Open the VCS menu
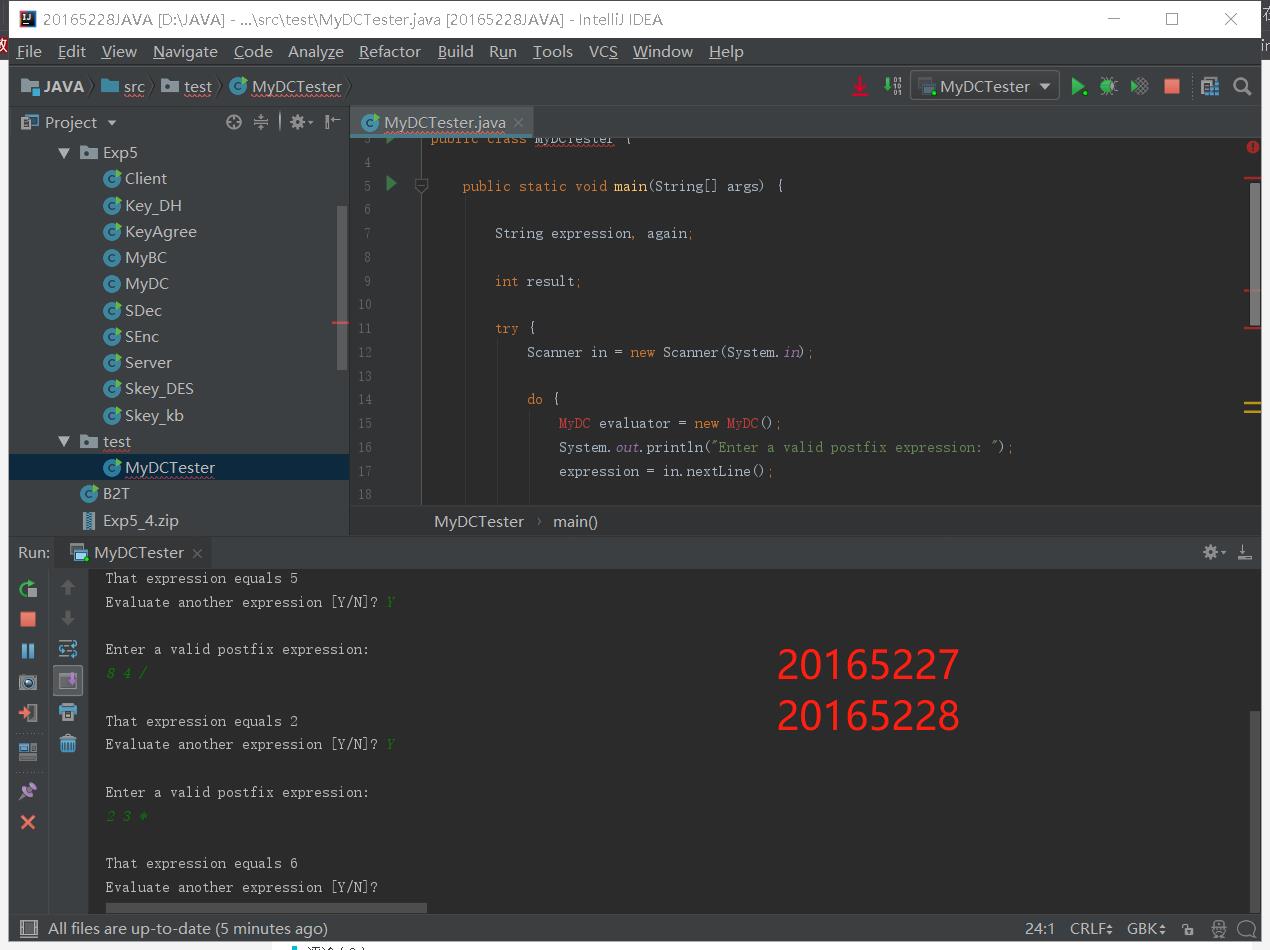1270x950 pixels. pos(603,52)
